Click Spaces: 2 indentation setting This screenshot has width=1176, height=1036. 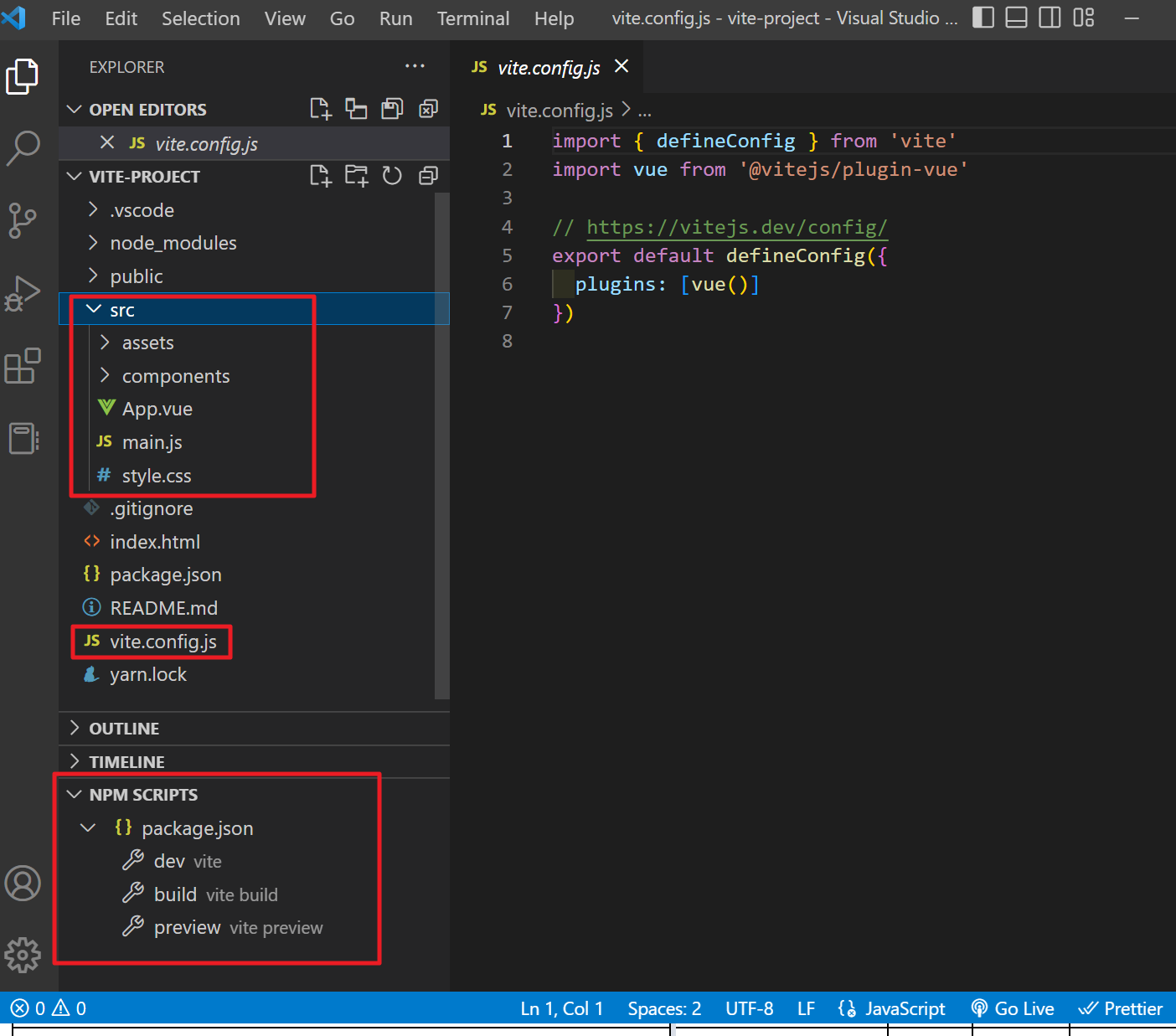click(x=664, y=1008)
